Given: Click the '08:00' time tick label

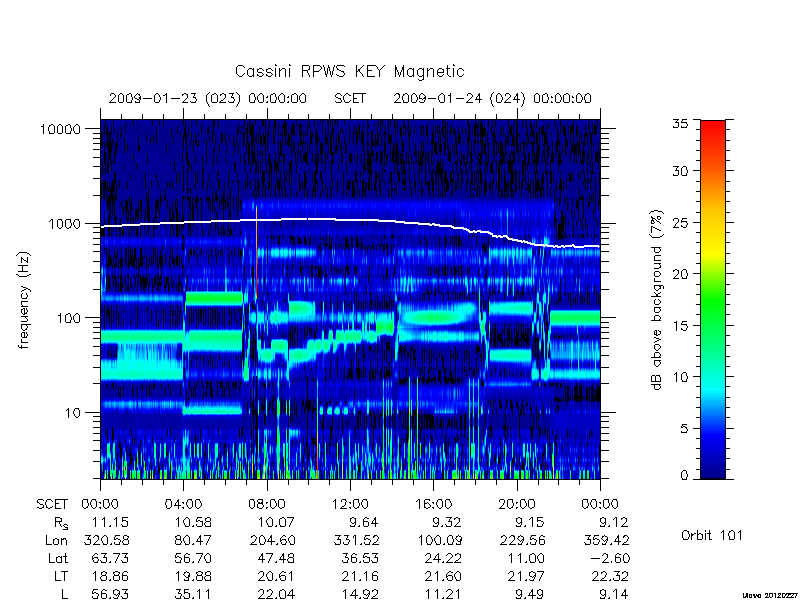Looking at the screenshot, I should click(x=266, y=505).
